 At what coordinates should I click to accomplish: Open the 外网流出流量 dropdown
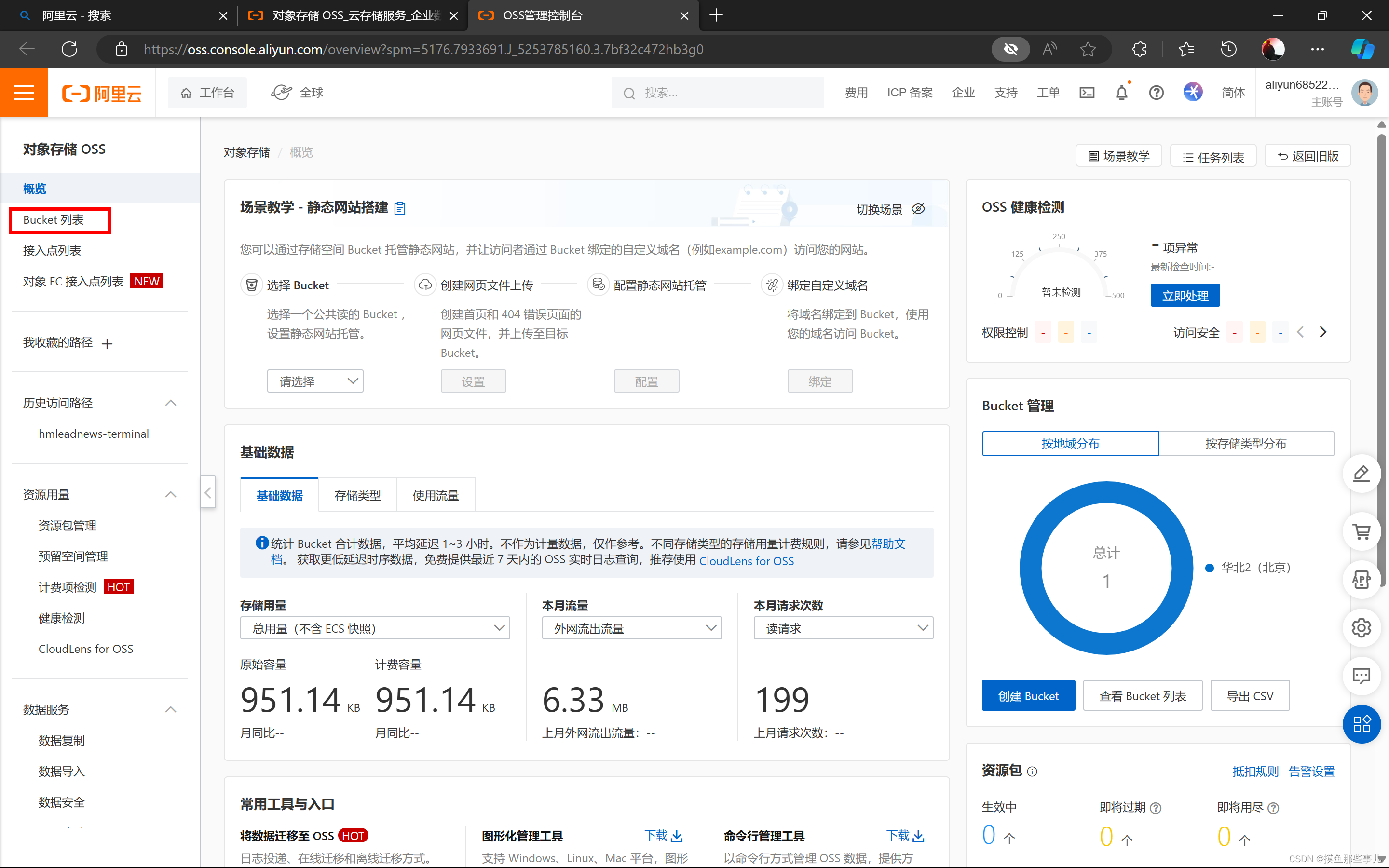(x=631, y=628)
